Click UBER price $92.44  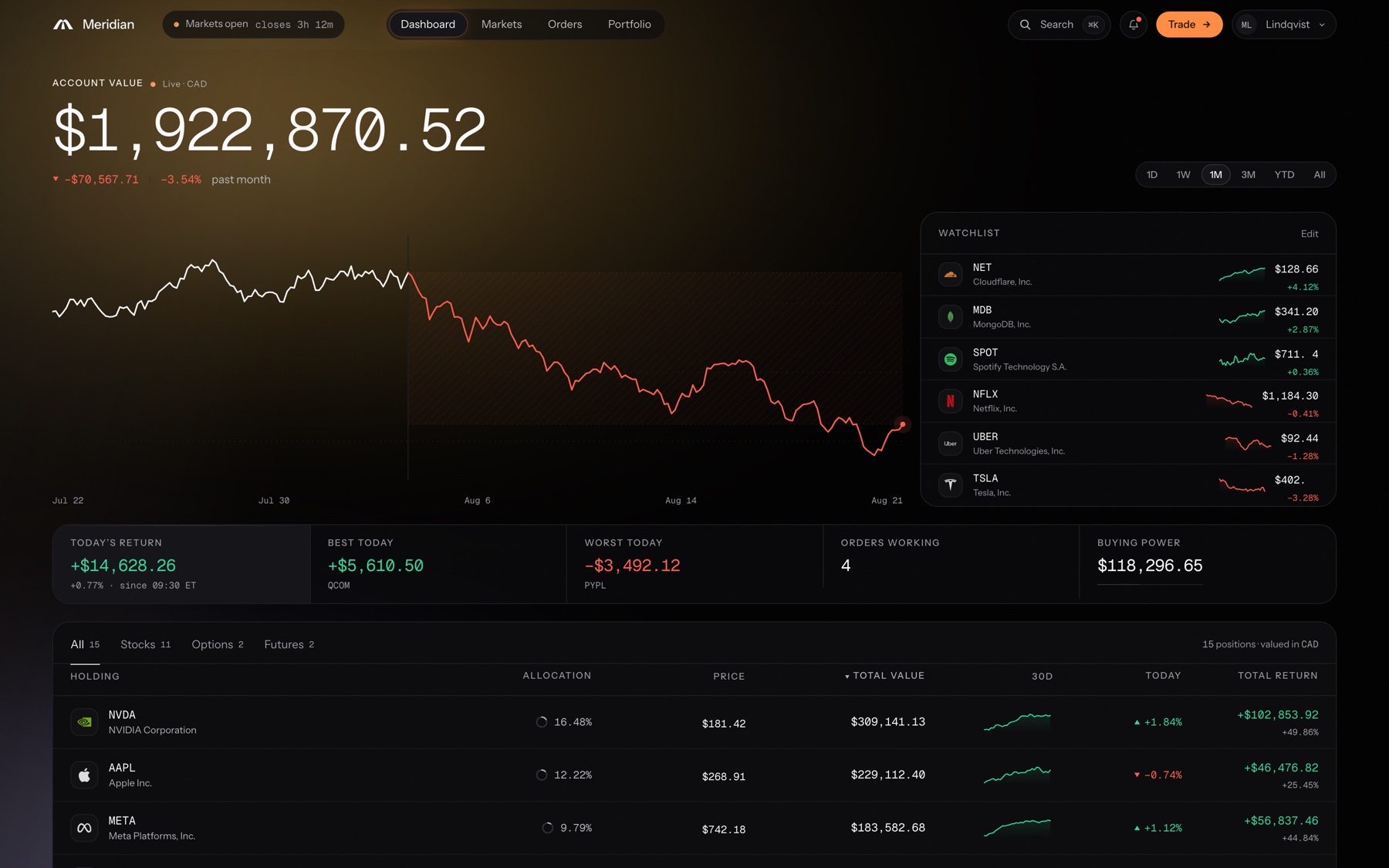pyautogui.click(x=1299, y=438)
